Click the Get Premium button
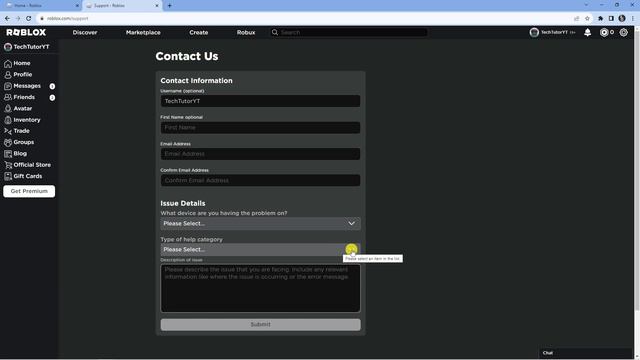640x360 pixels. tap(29, 191)
